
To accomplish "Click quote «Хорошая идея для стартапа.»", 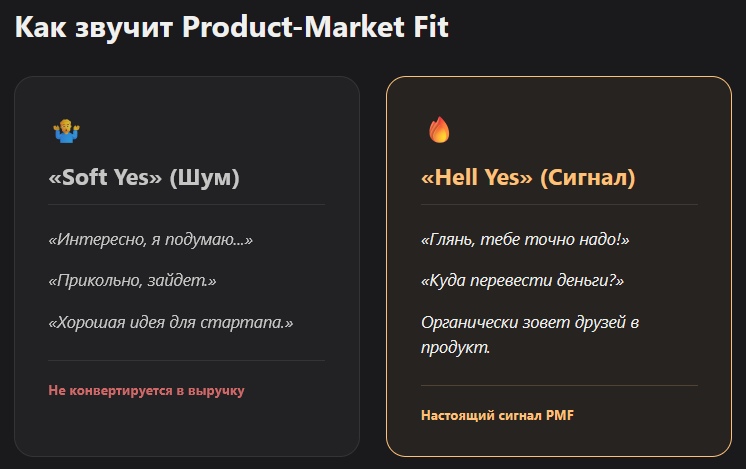I will coord(171,322).
